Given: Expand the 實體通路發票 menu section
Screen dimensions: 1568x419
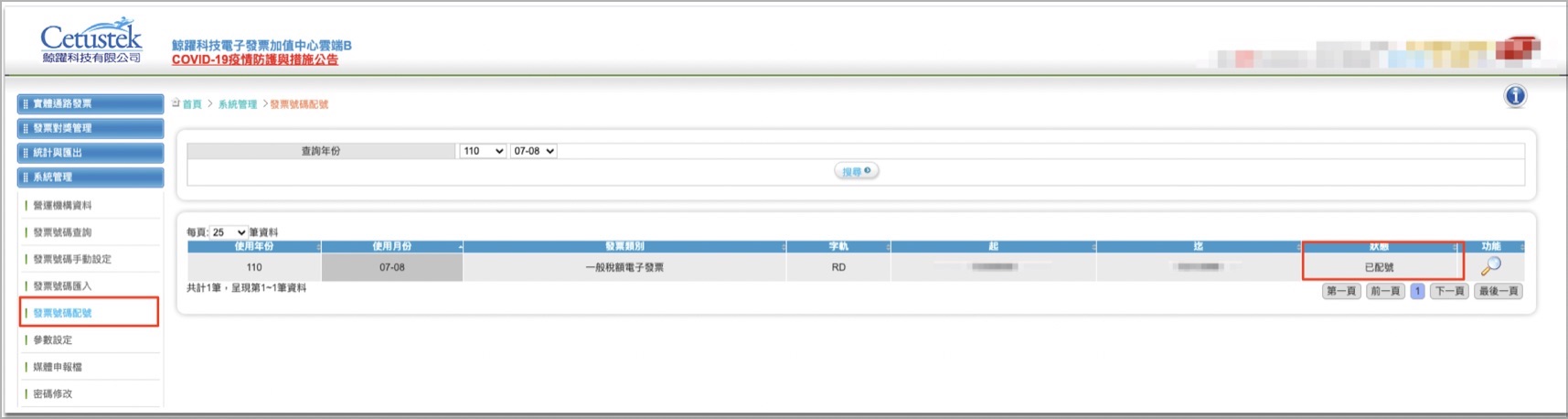Looking at the screenshot, I should pyautogui.click(x=91, y=103).
